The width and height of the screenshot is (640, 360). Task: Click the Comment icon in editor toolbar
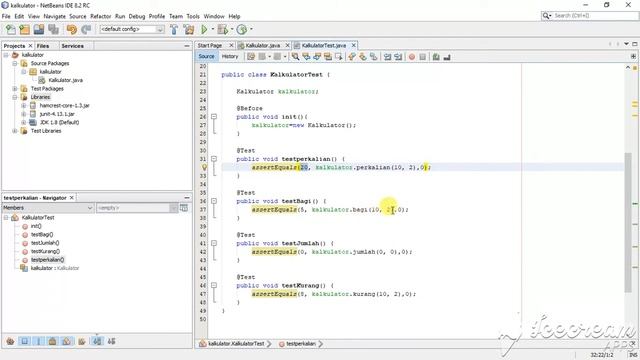[436, 57]
